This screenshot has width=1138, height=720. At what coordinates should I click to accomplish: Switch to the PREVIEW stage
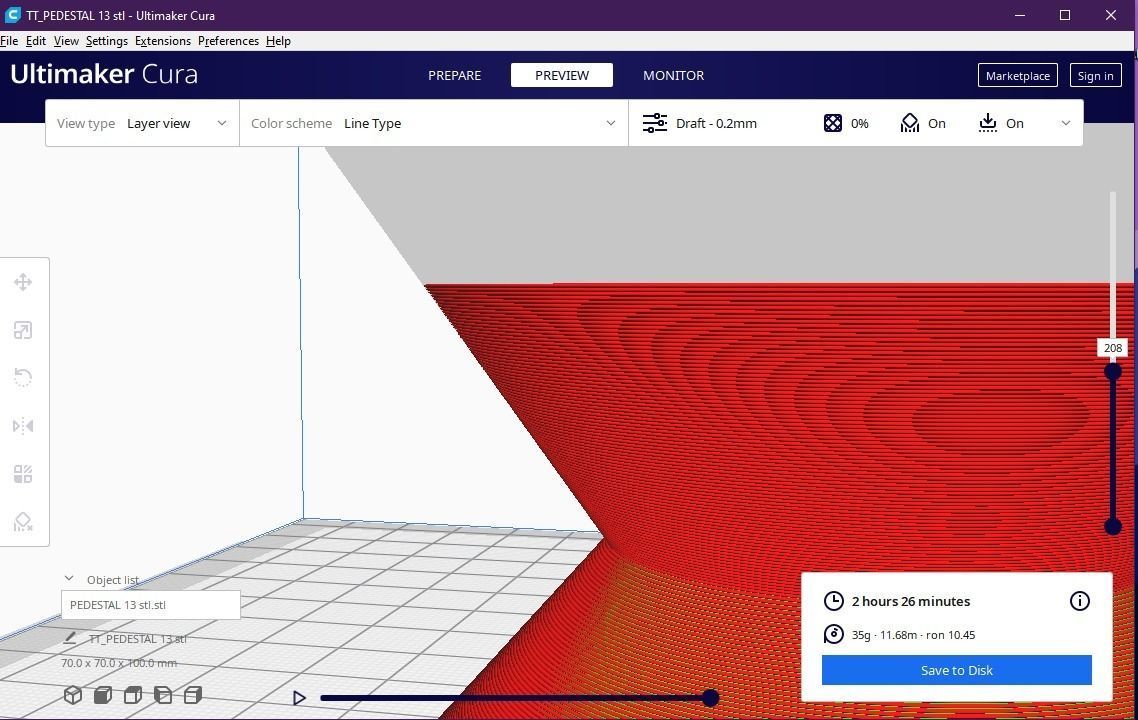pos(562,75)
